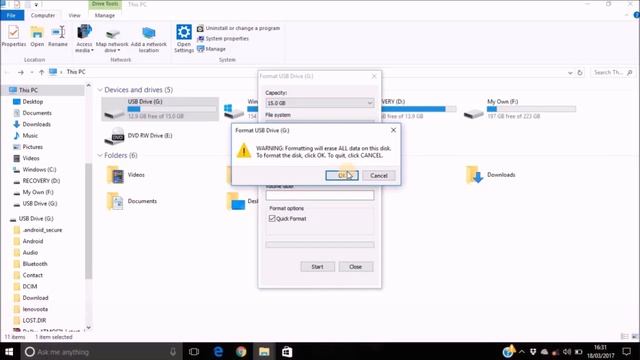Click Uninstall or change a program
This screenshot has height=360, width=640.
(x=238, y=28)
